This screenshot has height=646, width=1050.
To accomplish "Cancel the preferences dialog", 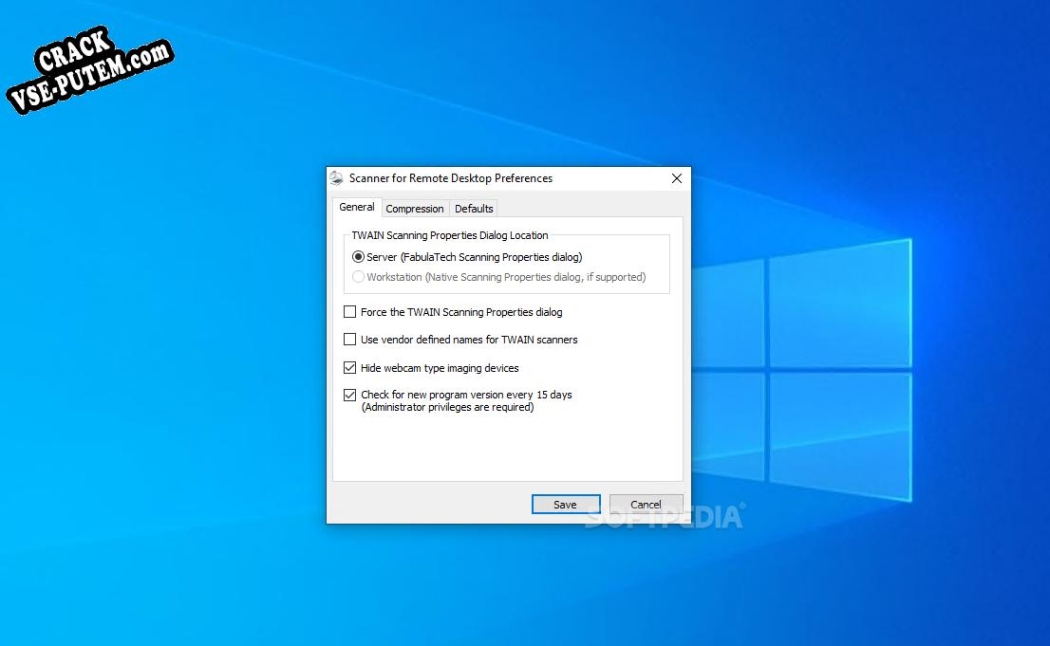I will [646, 504].
